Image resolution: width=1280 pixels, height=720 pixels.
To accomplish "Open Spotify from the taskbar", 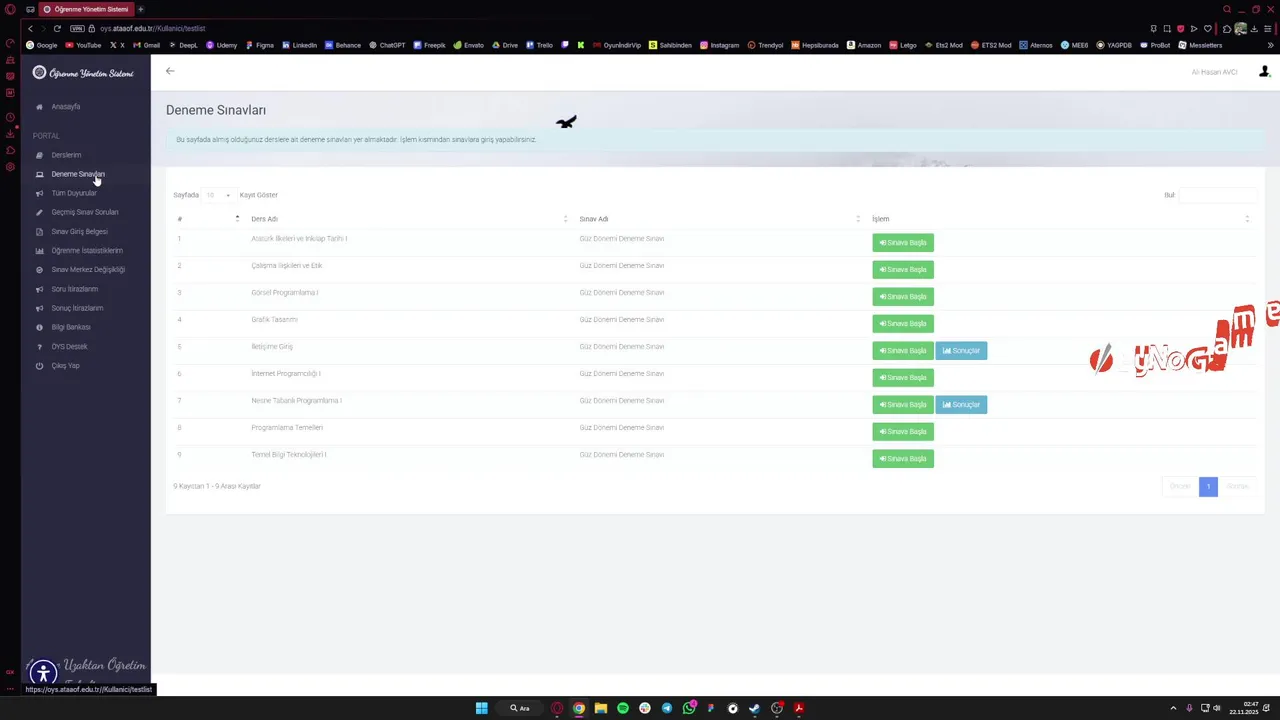I will [623, 708].
